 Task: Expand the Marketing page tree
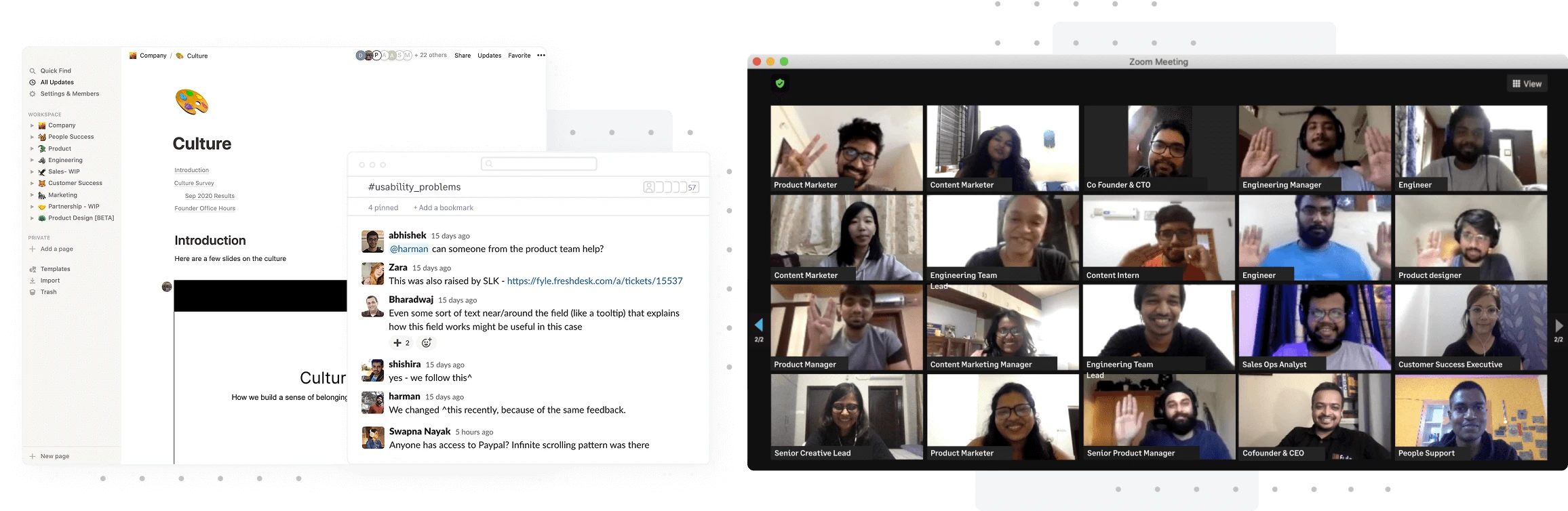click(32, 195)
